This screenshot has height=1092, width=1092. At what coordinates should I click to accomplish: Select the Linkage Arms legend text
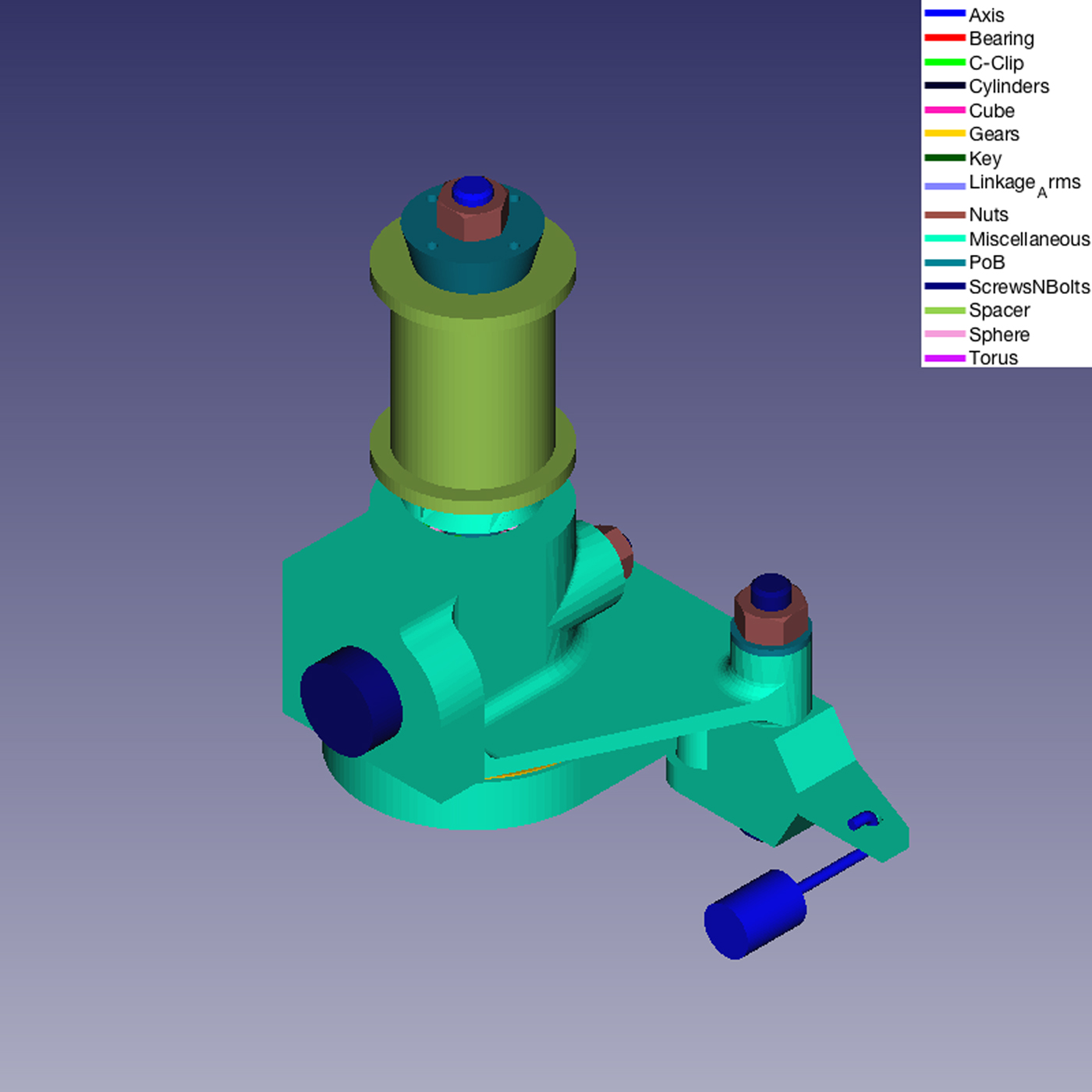click(x=1023, y=184)
